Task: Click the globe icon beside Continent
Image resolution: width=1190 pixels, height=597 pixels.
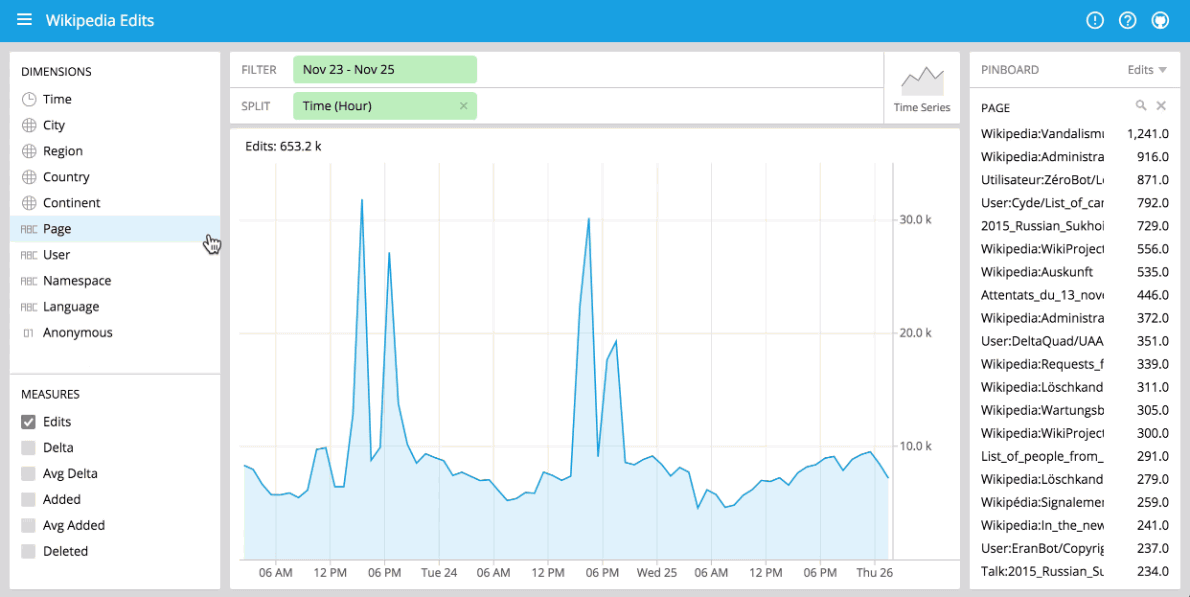Action: (x=29, y=203)
